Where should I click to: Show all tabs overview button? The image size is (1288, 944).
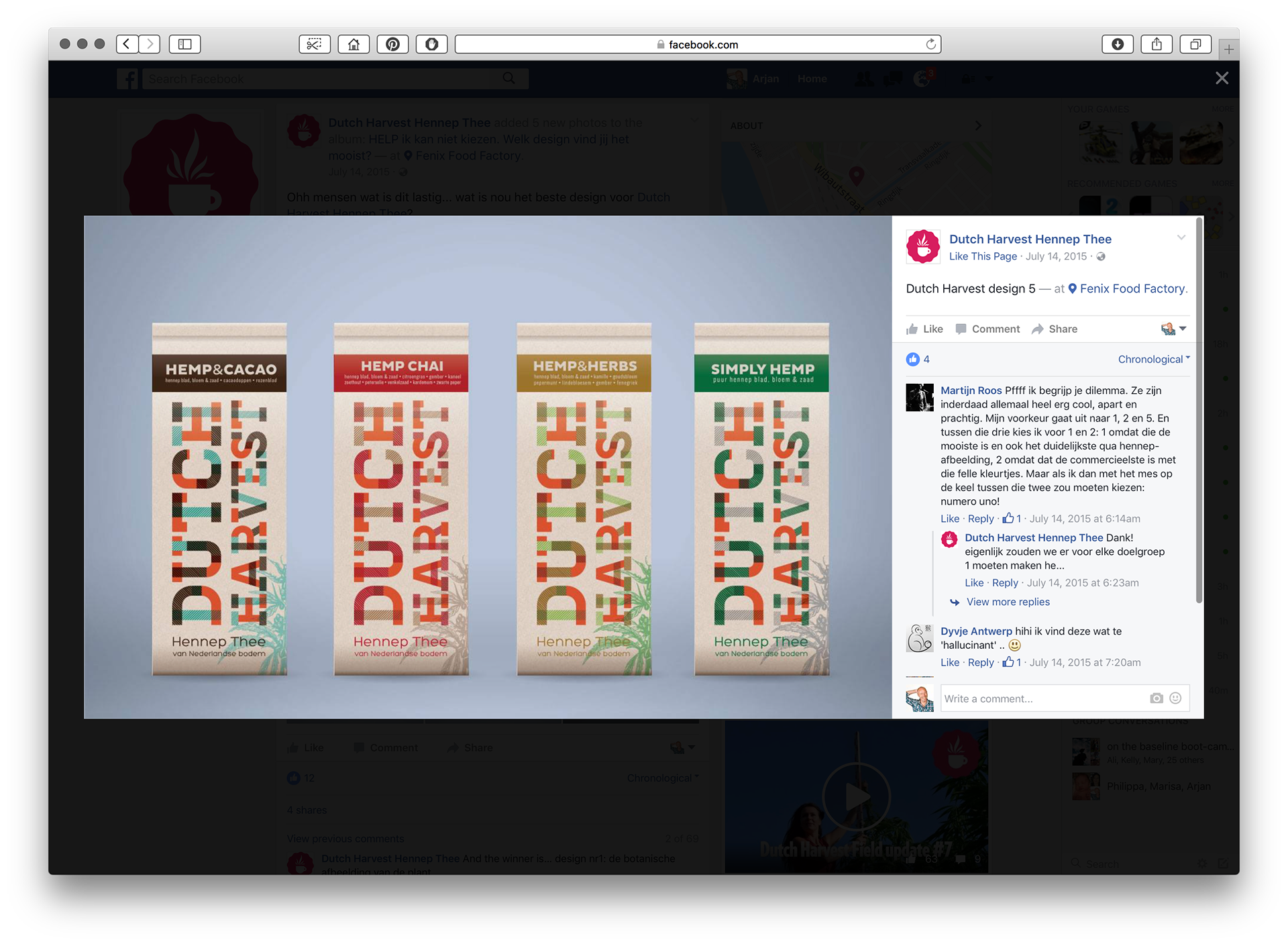1195,44
